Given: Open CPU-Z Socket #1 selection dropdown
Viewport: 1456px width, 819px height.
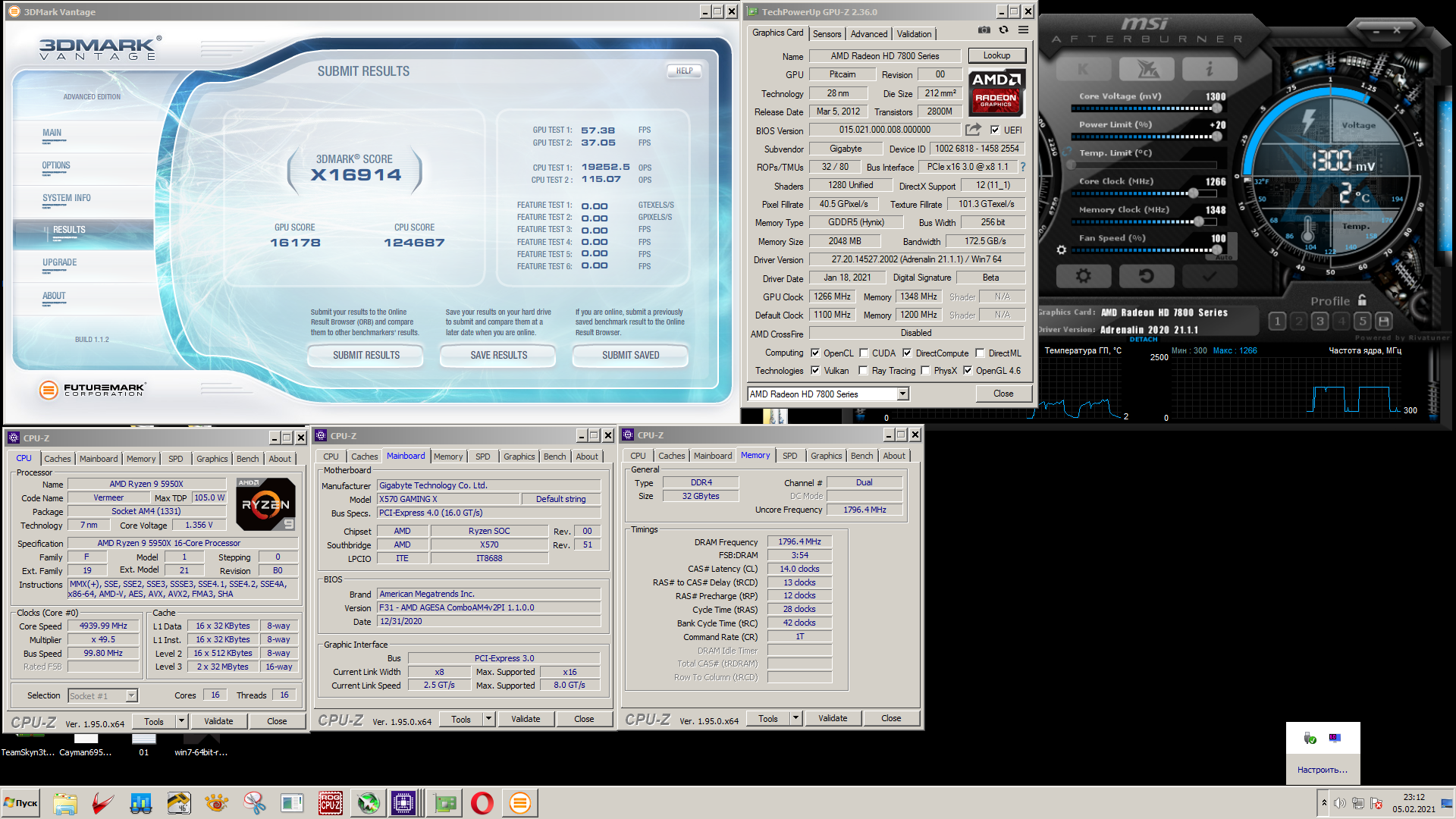Looking at the screenshot, I should (x=131, y=695).
